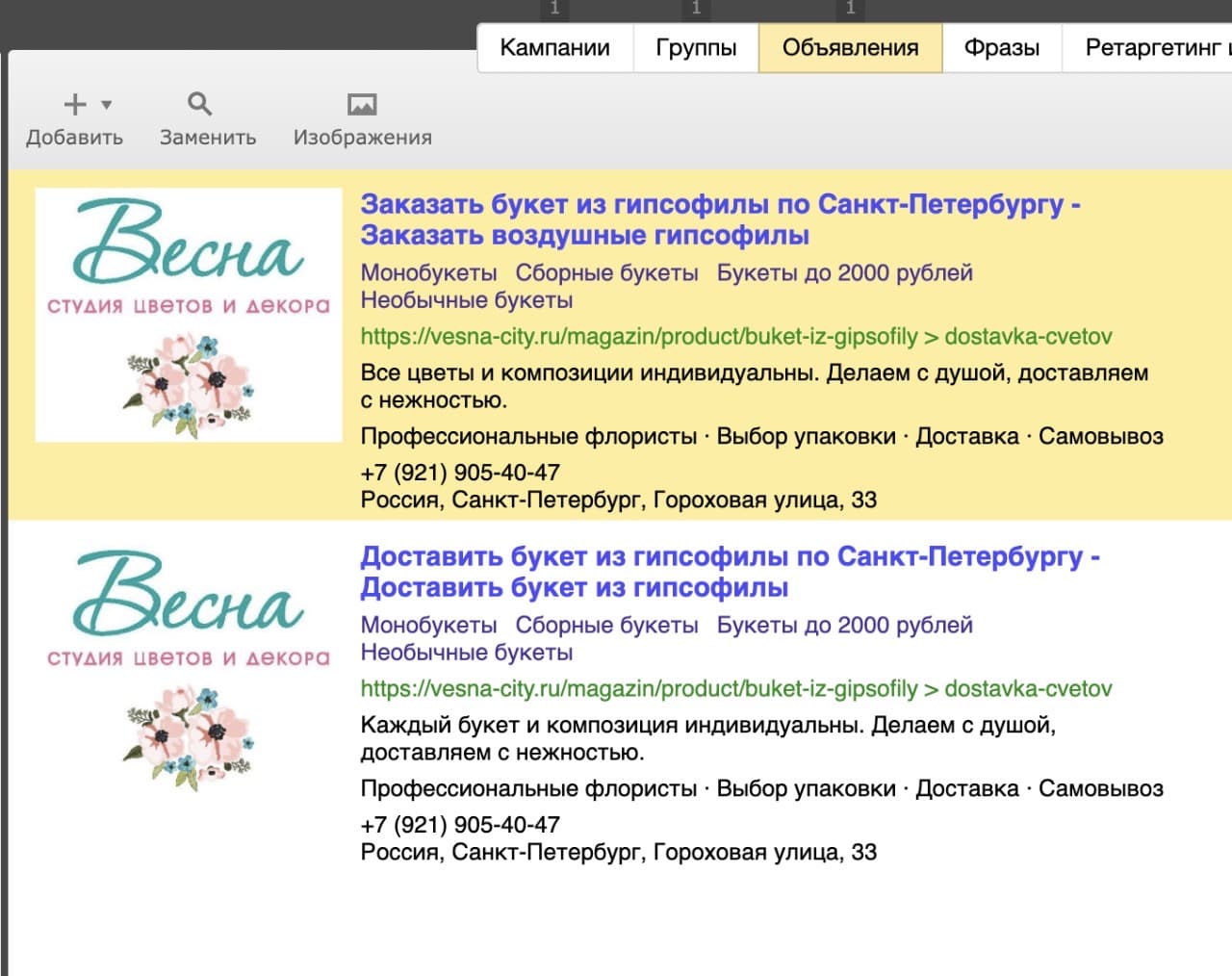This screenshot has width=1232, height=976.
Task: Click the Весна logo image in the second ad
Action: coord(187,664)
